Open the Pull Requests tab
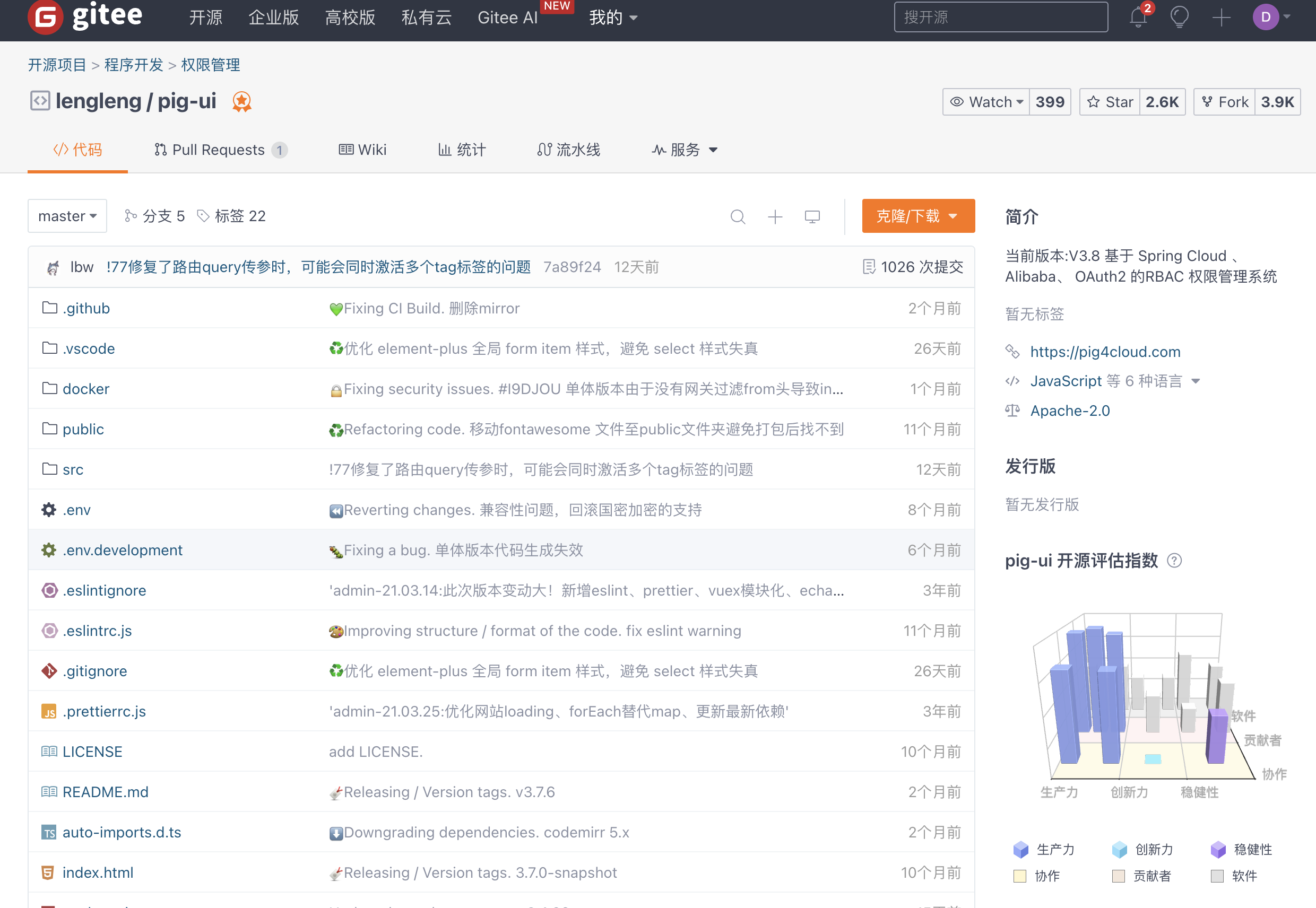The width and height of the screenshot is (1316, 908). [220, 150]
